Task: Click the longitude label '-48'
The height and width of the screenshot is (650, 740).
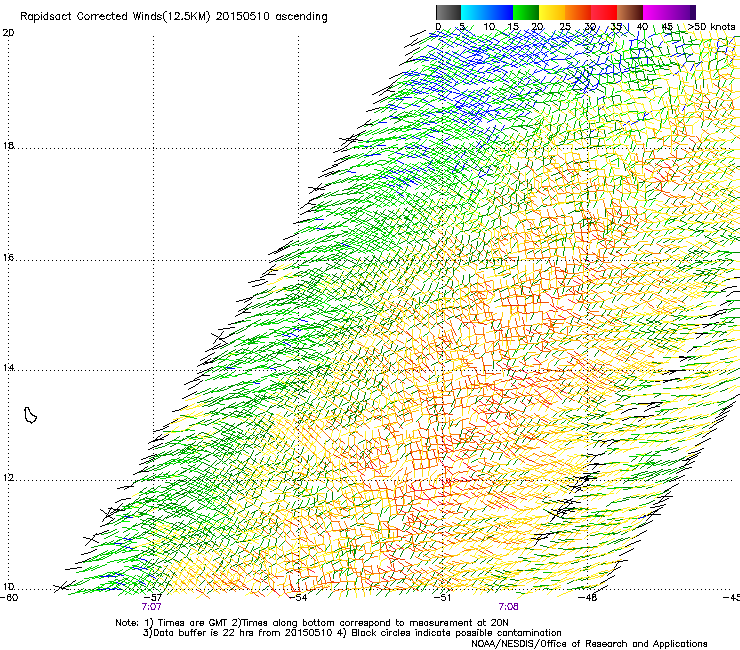Action: pos(588,598)
